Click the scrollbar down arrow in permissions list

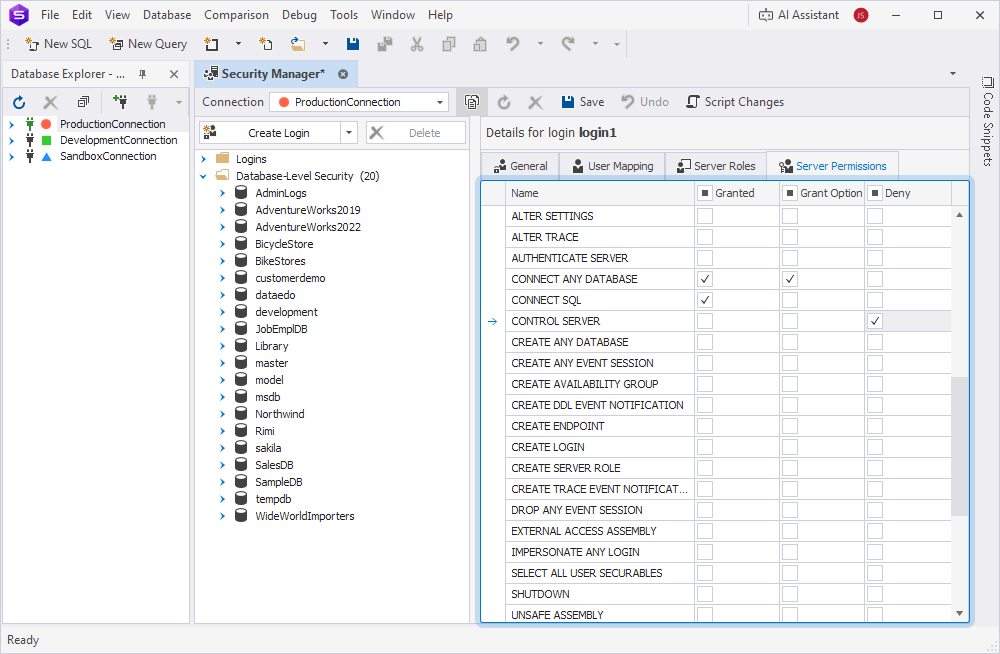(x=959, y=613)
